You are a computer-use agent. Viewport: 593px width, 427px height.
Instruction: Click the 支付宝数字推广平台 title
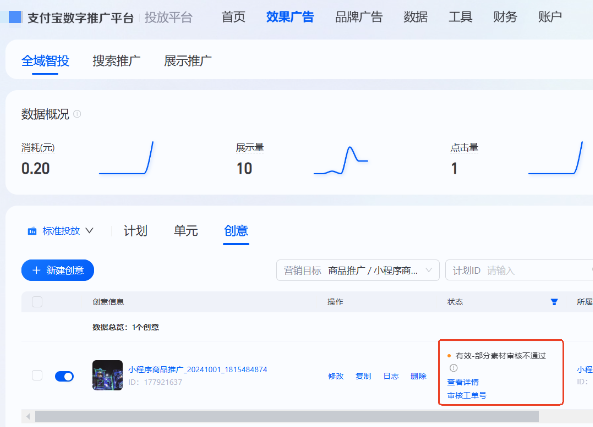pos(81,17)
